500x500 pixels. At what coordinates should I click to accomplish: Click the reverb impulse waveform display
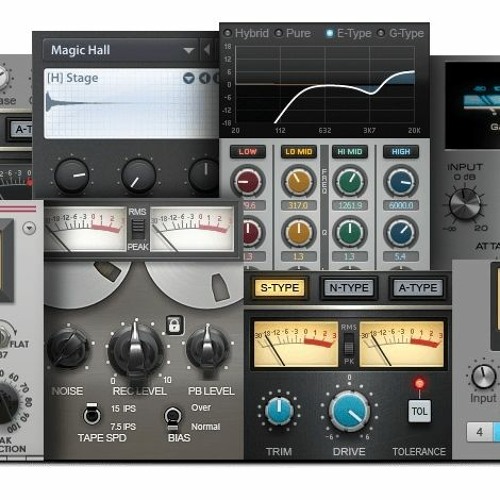tap(131, 104)
